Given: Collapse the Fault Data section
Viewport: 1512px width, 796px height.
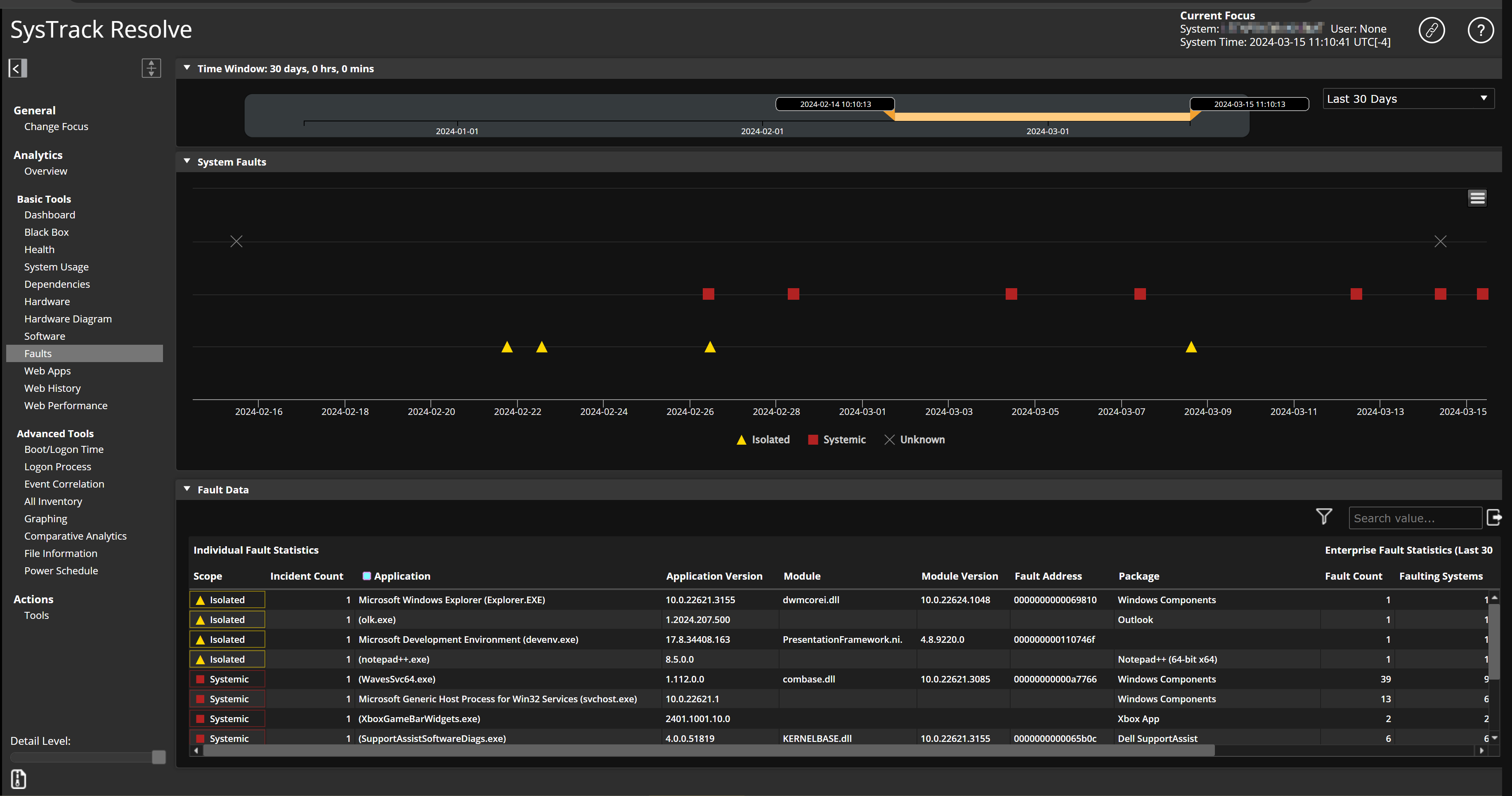Looking at the screenshot, I should (187, 488).
